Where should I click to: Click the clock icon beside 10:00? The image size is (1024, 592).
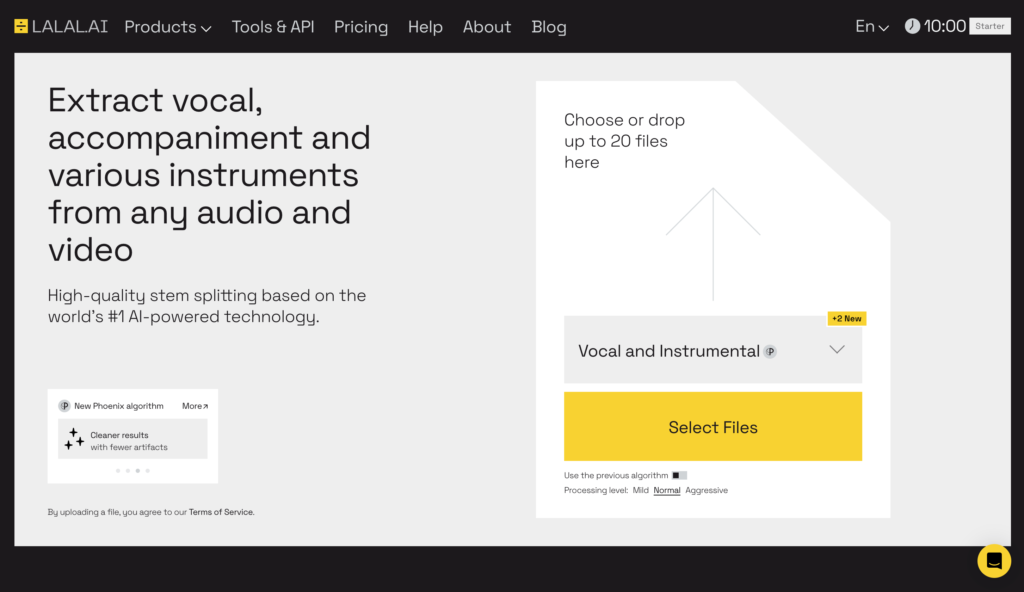tap(912, 27)
